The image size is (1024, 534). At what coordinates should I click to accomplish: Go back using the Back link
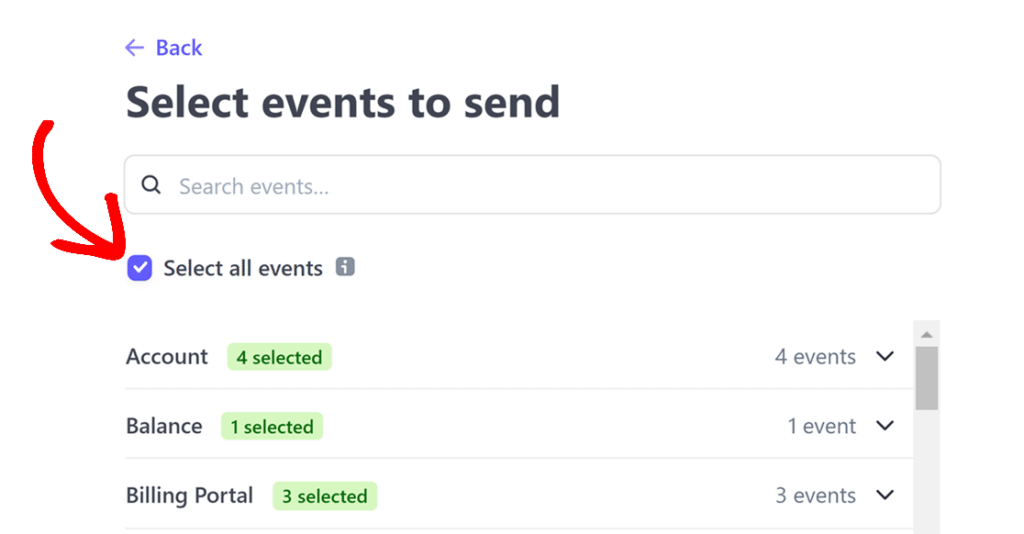(178, 48)
